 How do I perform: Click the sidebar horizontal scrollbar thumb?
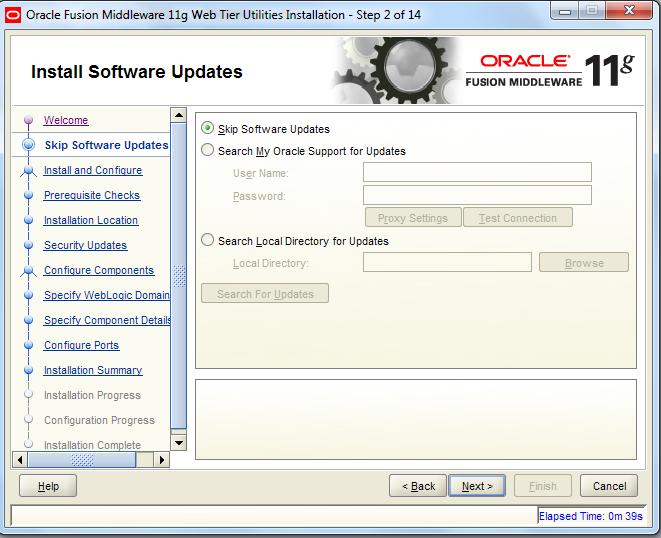click(82, 460)
